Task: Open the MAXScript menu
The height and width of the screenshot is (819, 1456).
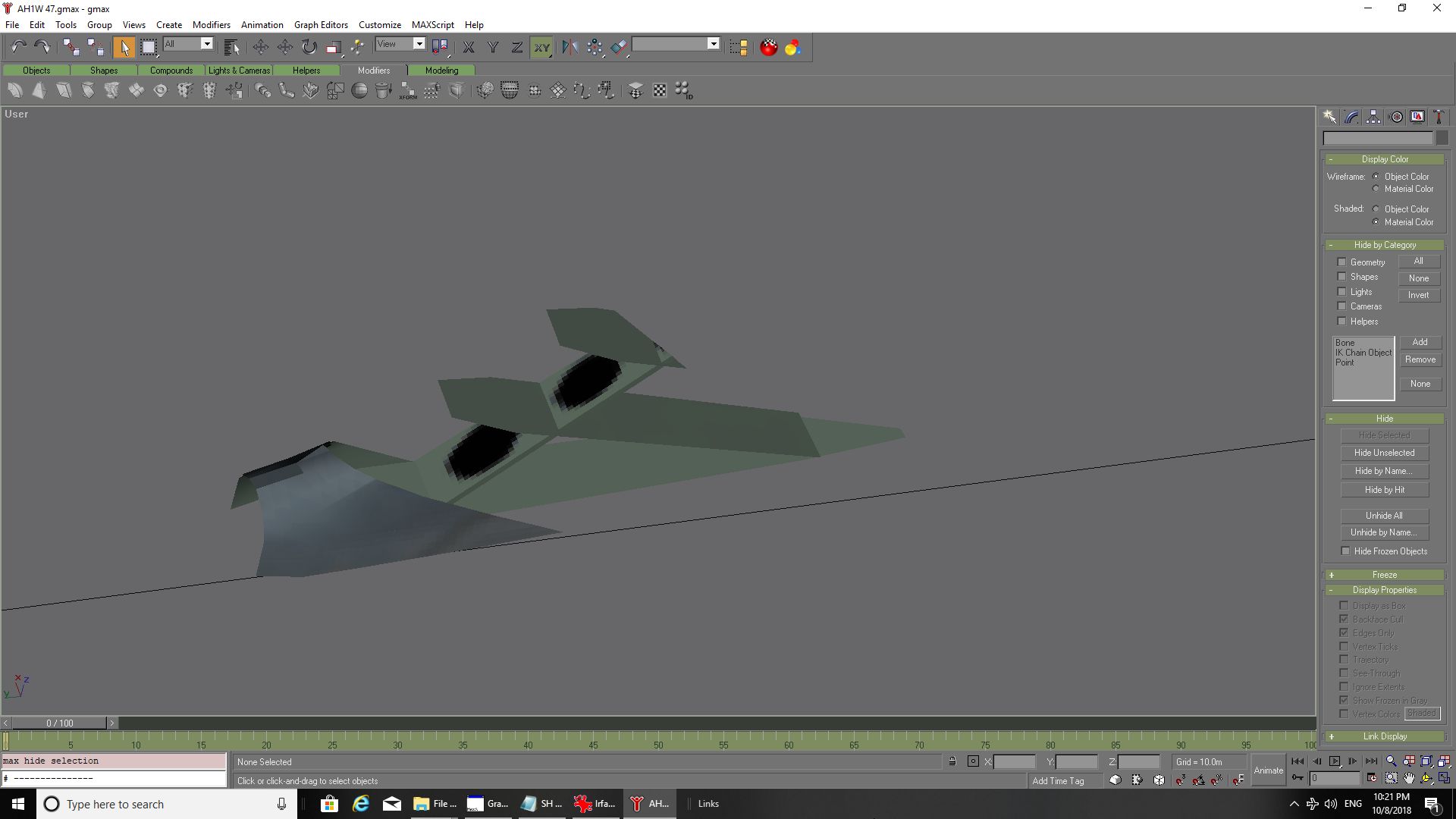Action: (432, 24)
